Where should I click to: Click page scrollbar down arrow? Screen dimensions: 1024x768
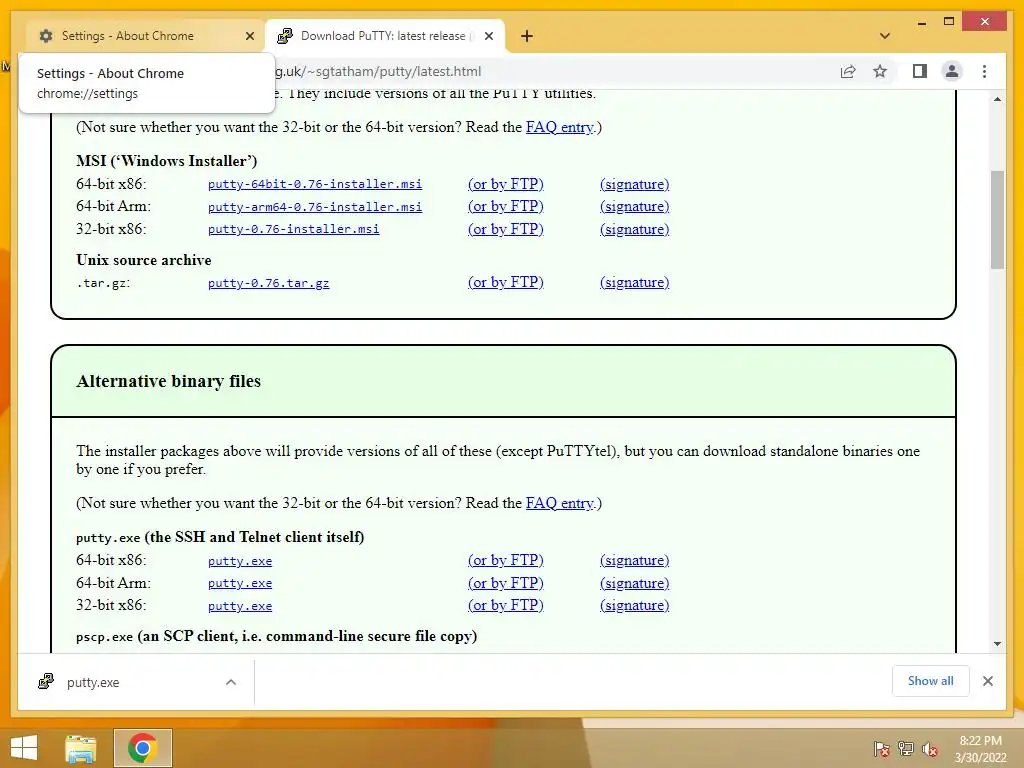click(x=997, y=644)
